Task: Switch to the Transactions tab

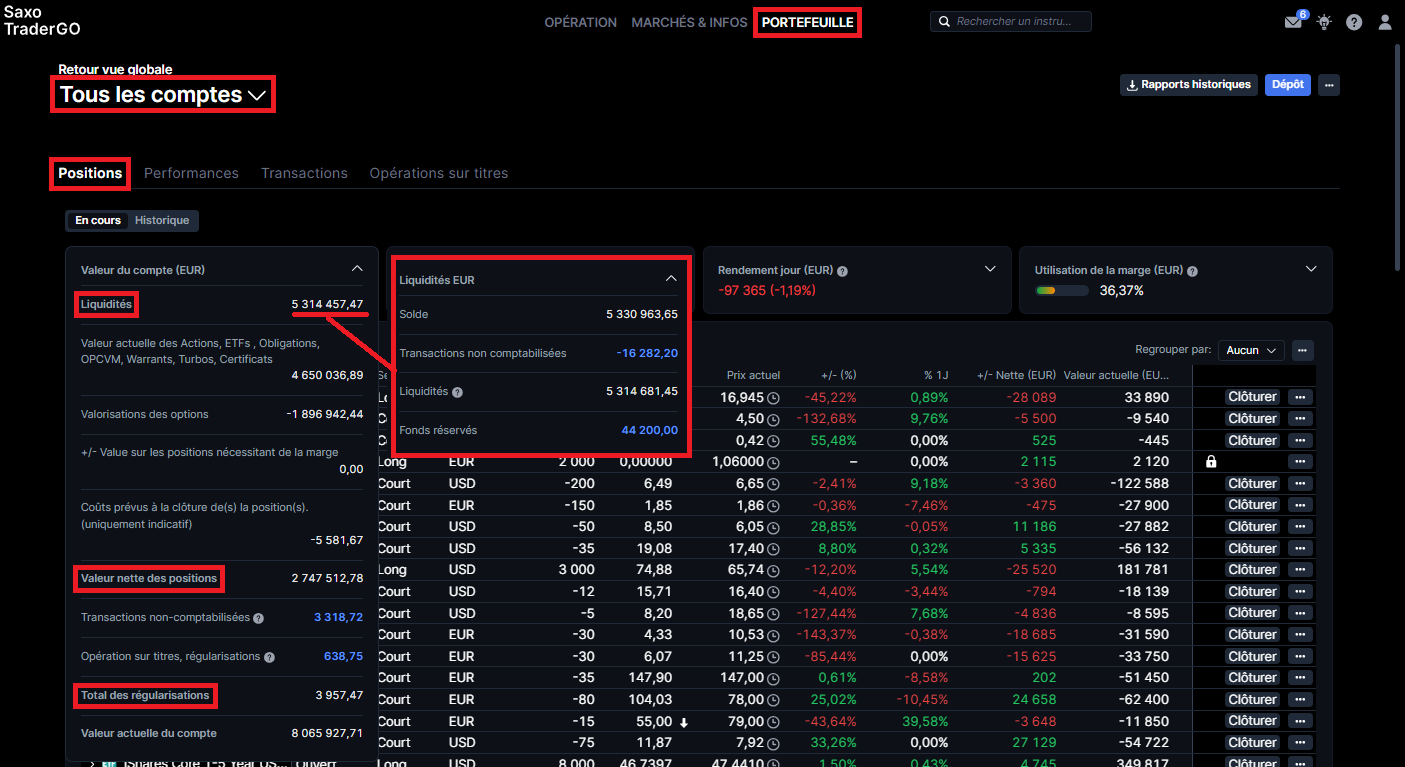Action: [x=304, y=173]
